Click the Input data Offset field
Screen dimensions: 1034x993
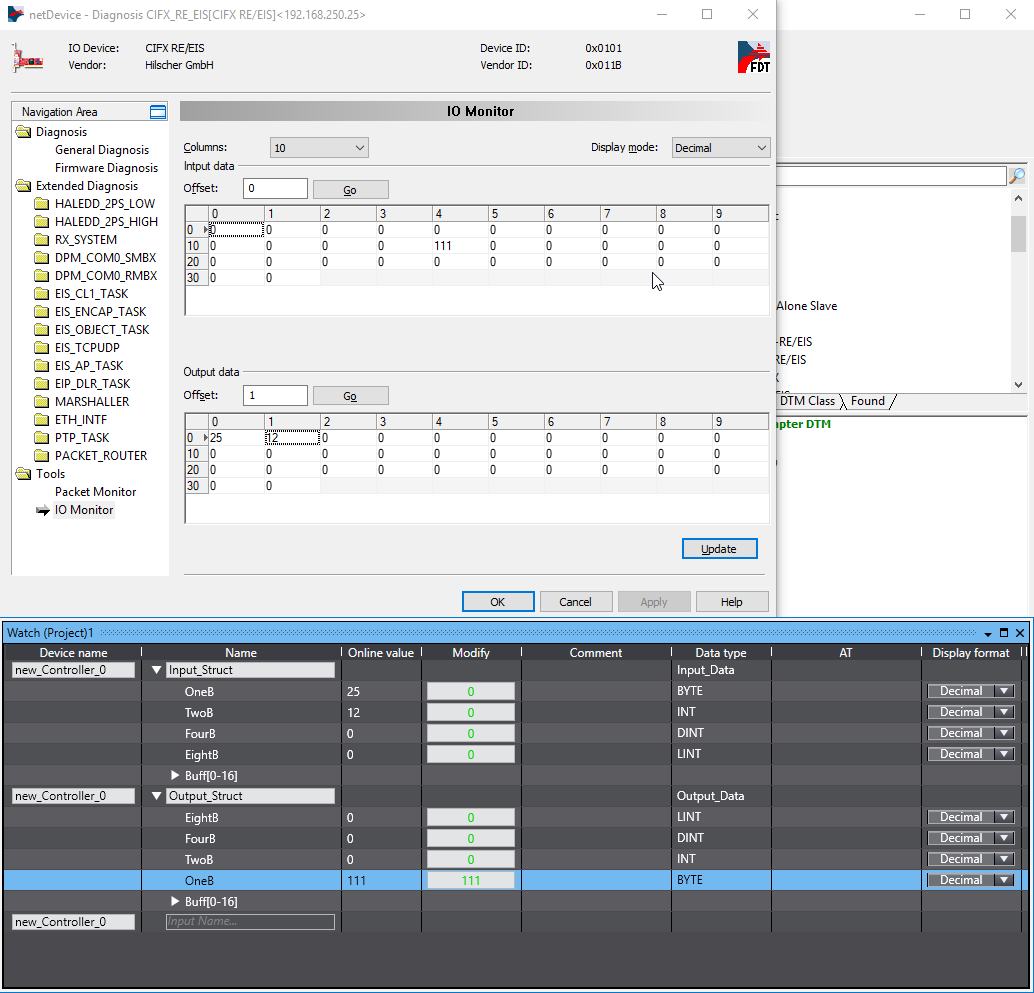tap(275, 188)
